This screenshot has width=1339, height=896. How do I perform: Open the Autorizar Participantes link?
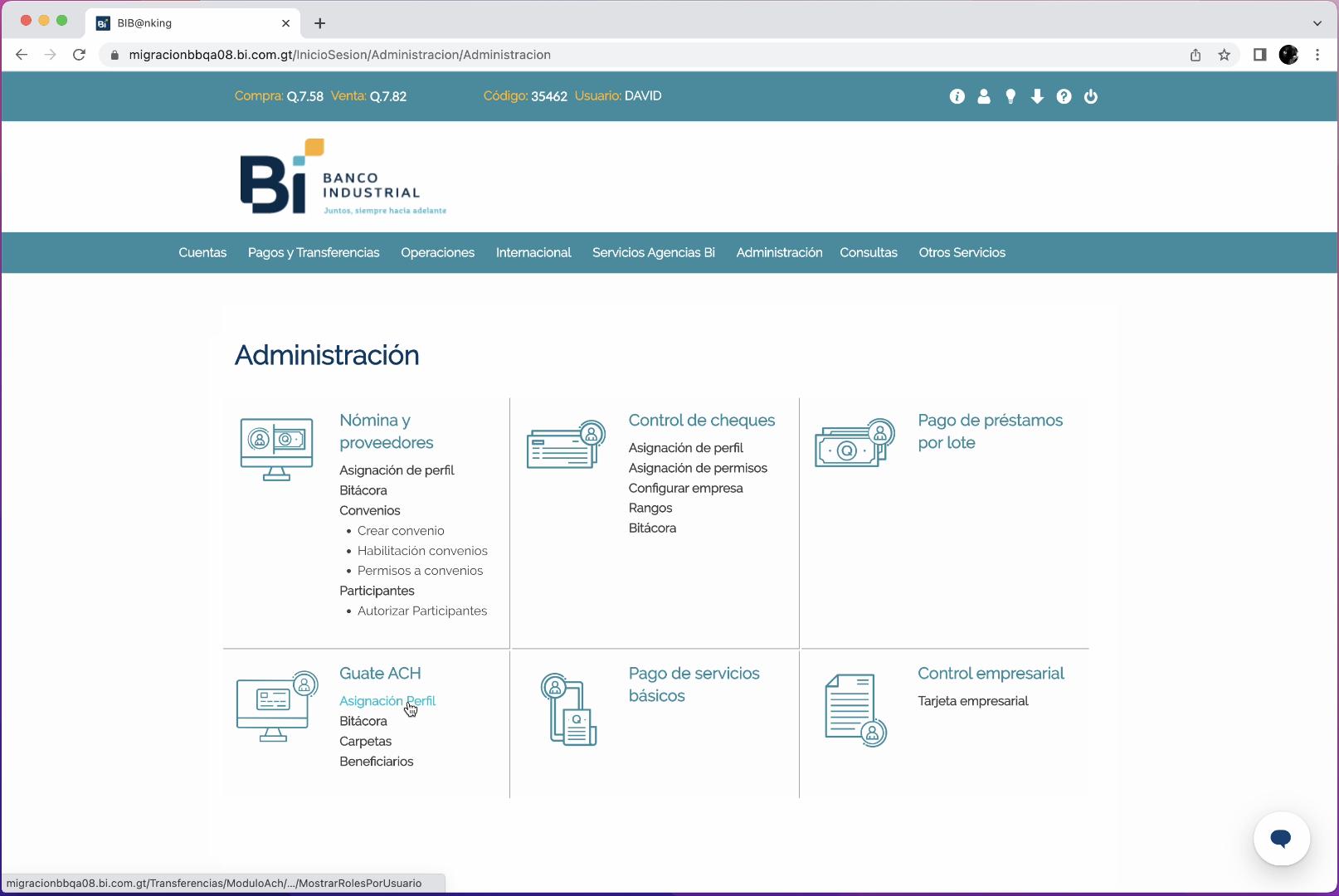422,611
